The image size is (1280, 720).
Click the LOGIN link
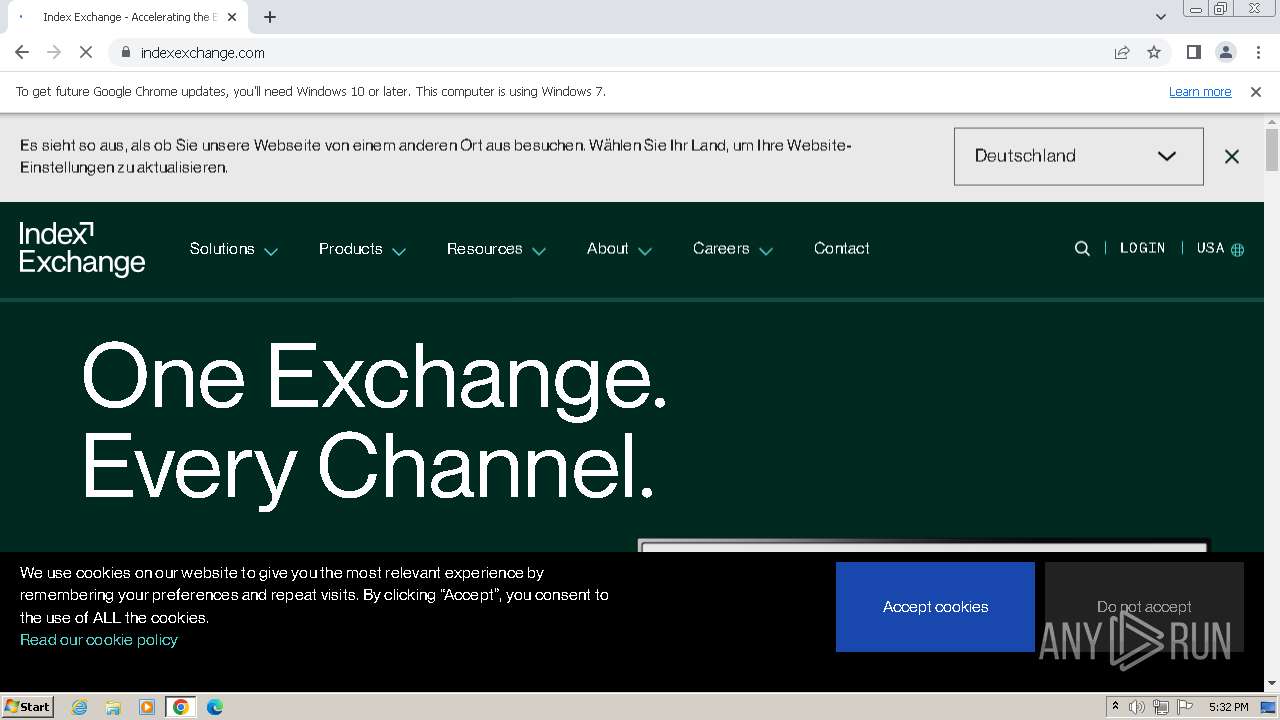tap(1143, 248)
